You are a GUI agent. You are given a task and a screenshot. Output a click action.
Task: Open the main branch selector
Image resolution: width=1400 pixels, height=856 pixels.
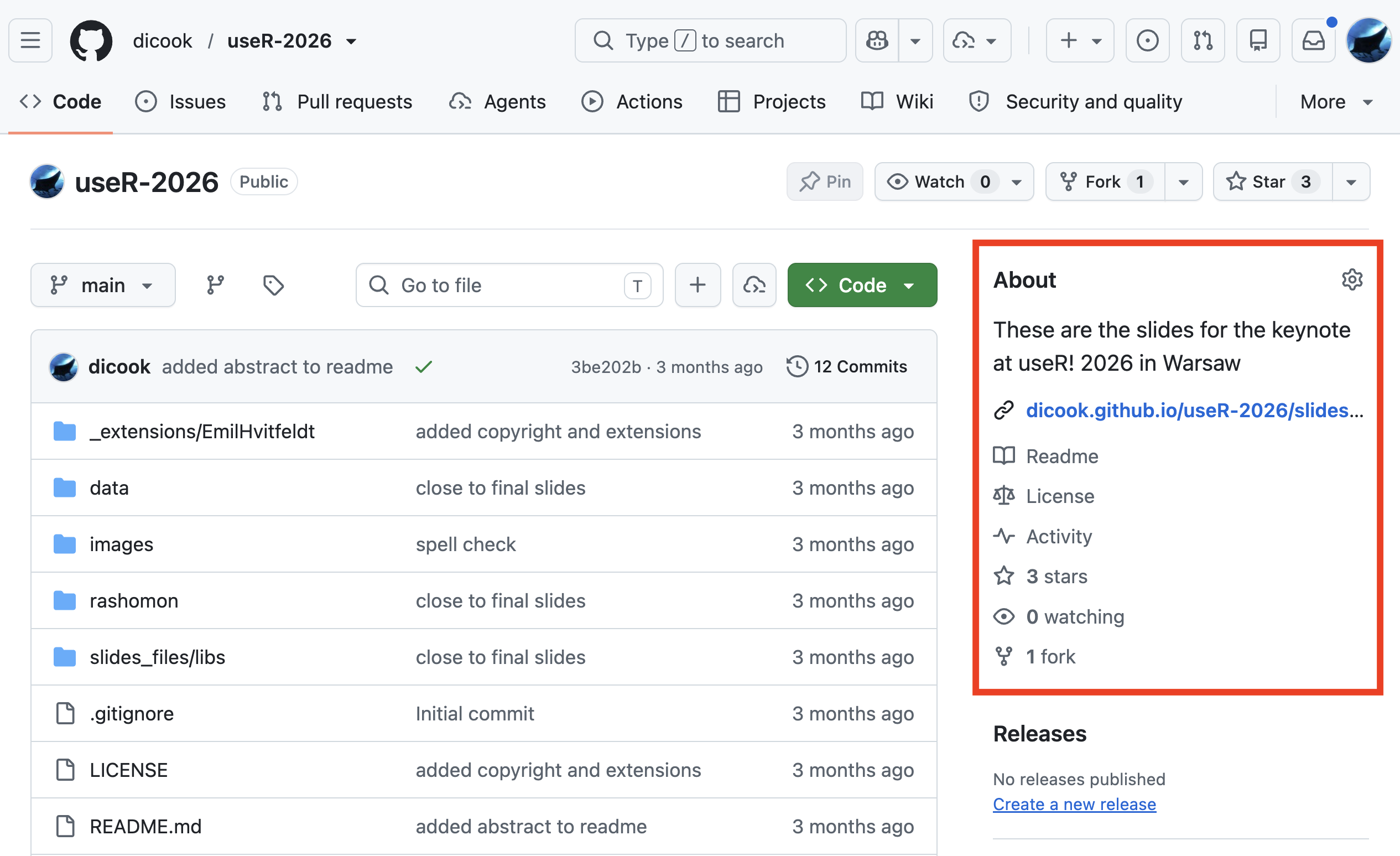tap(103, 285)
